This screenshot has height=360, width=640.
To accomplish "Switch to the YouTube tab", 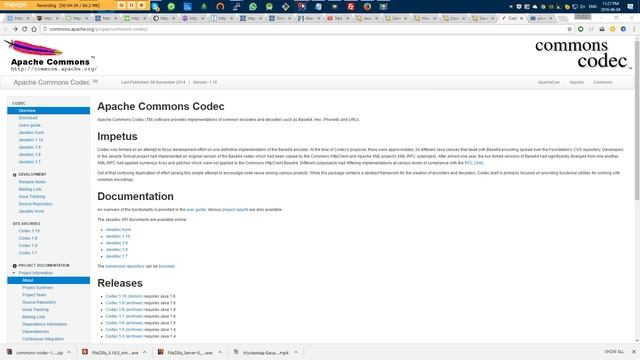I will coord(337,18).
